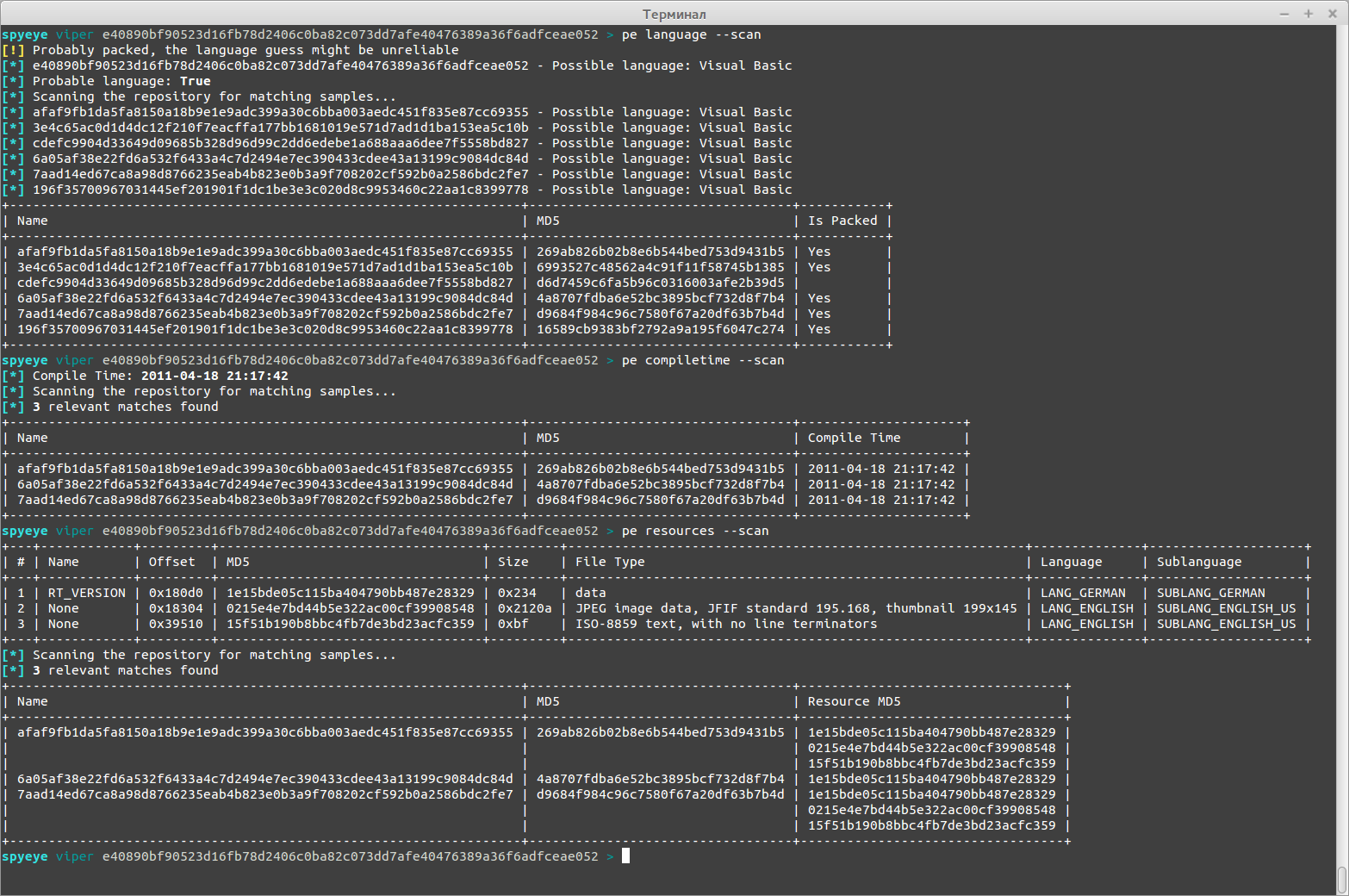Click the 'Compile Time: 2011-04-18 21:17:42' output line
The height and width of the screenshot is (896, 1349).
pyautogui.click(x=160, y=376)
